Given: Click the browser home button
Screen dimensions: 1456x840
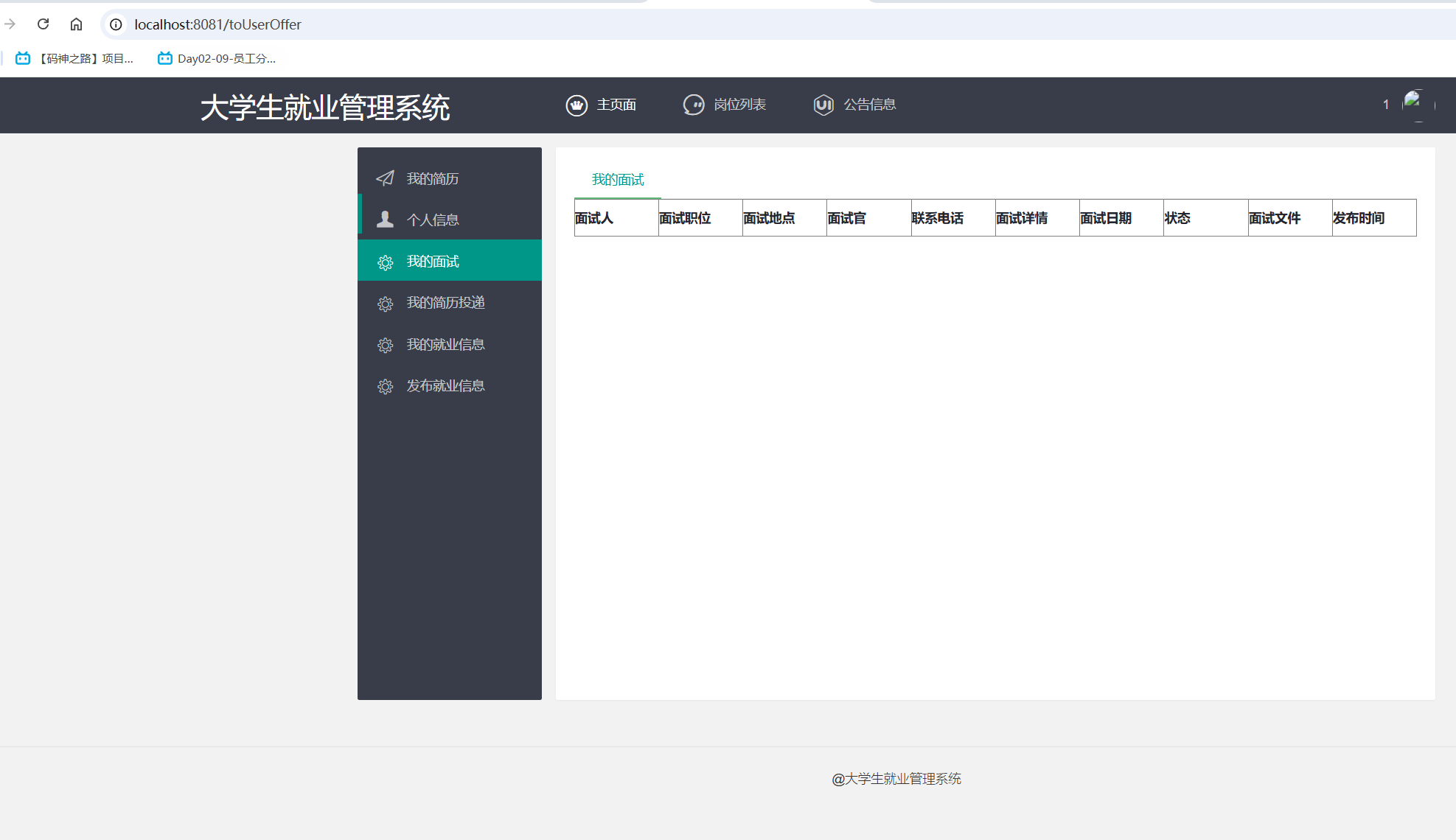Looking at the screenshot, I should [76, 24].
